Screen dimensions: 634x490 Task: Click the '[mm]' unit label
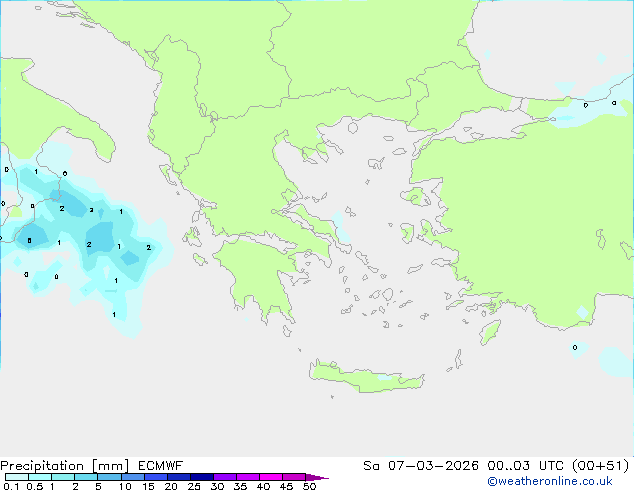click(x=110, y=466)
